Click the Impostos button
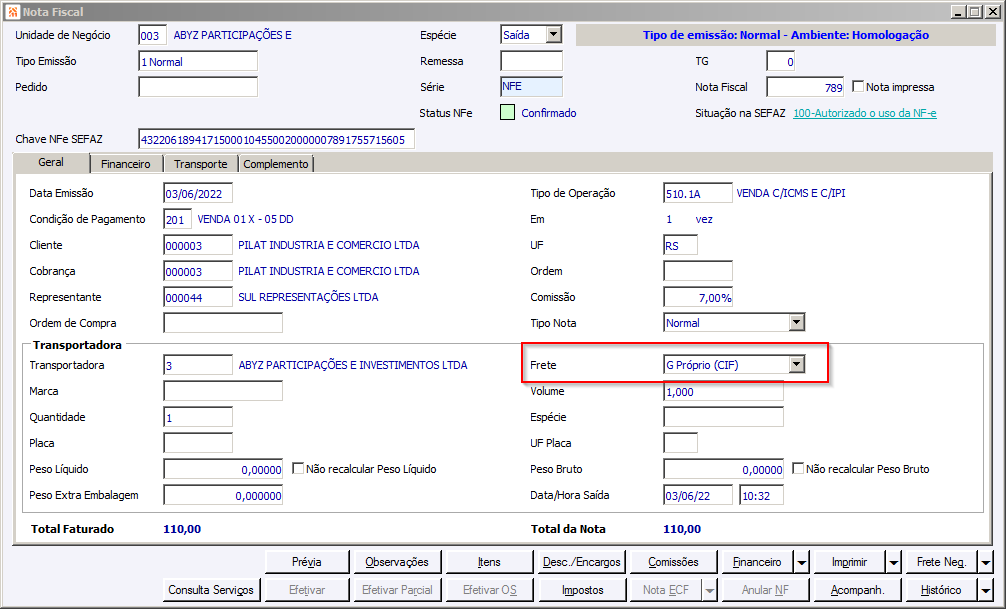Image resolution: width=1006 pixels, height=609 pixels. [583, 590]
